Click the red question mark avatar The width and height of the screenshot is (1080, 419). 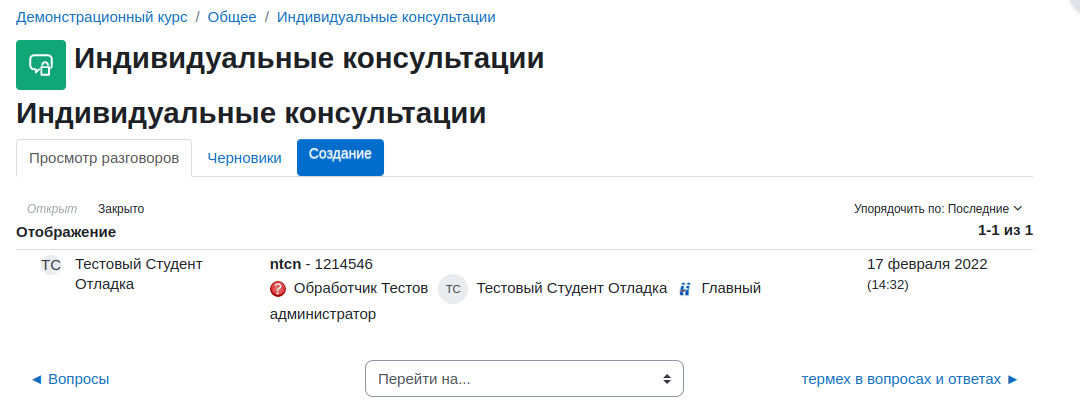tap(278, 289)
